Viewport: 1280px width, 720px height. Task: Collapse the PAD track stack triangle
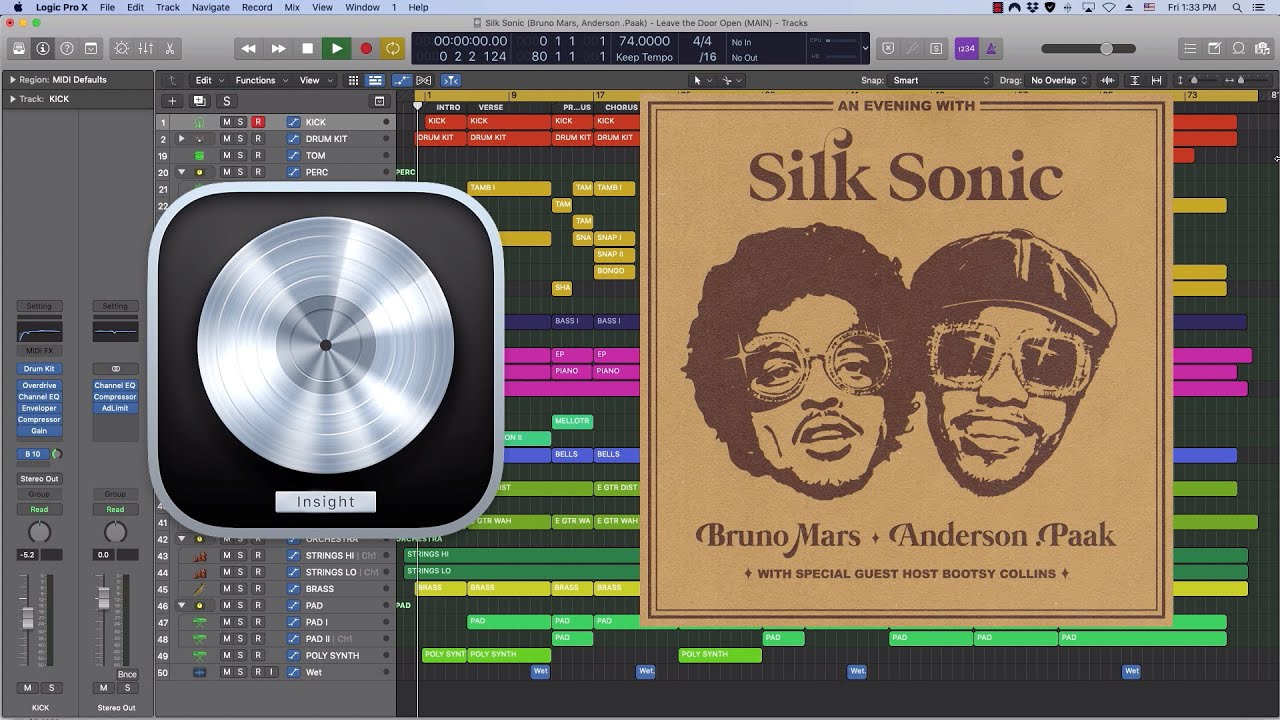pyautogui.click(x=181, y=605)
